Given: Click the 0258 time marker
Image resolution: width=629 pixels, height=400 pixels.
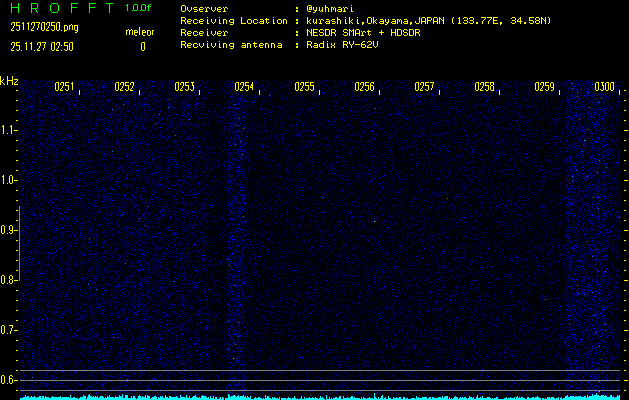Looking at the screenshot, I should click(484, 87).
